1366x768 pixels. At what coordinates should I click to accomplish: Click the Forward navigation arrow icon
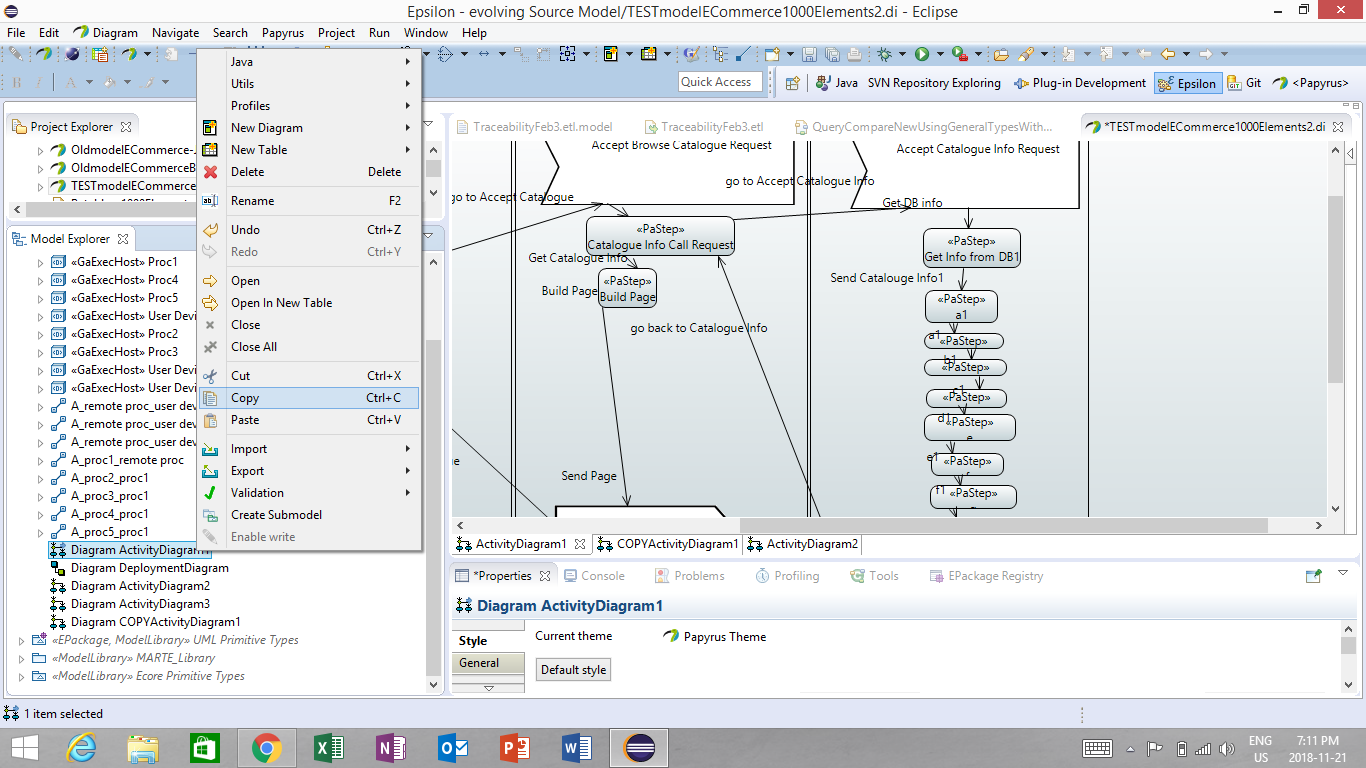(x=1205, y=54)
